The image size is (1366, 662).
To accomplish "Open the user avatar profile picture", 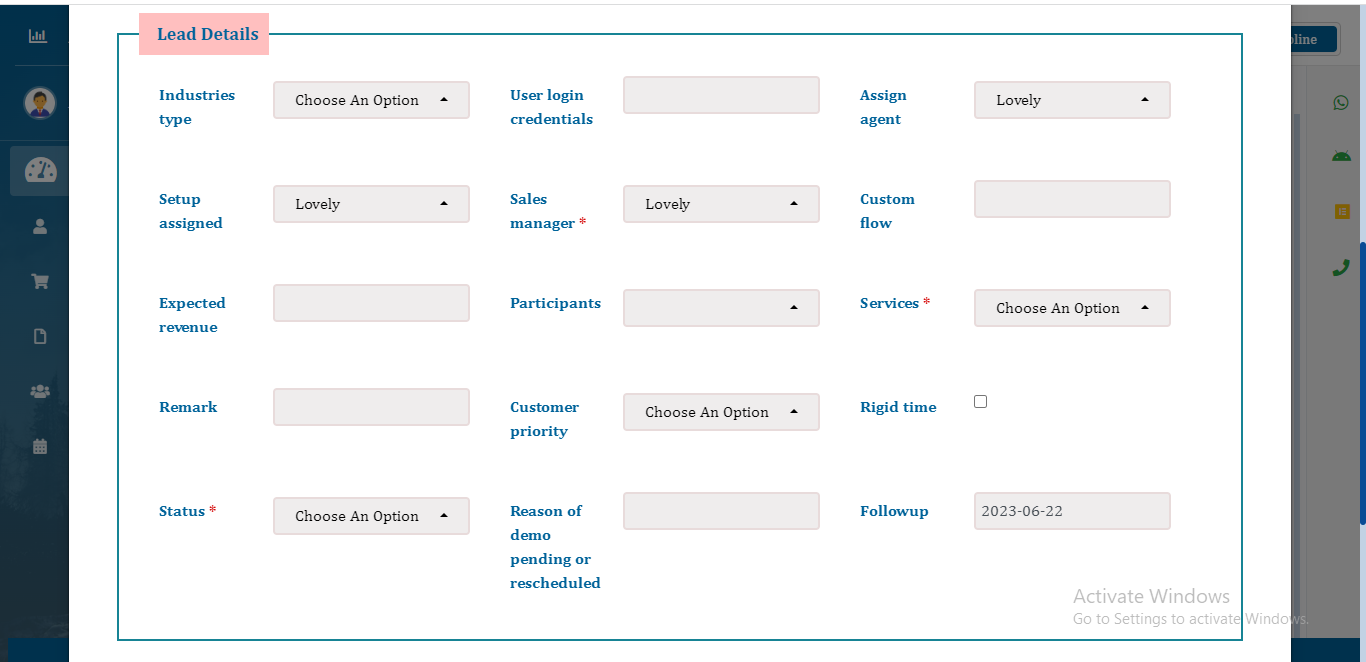I will click(40, 103).
